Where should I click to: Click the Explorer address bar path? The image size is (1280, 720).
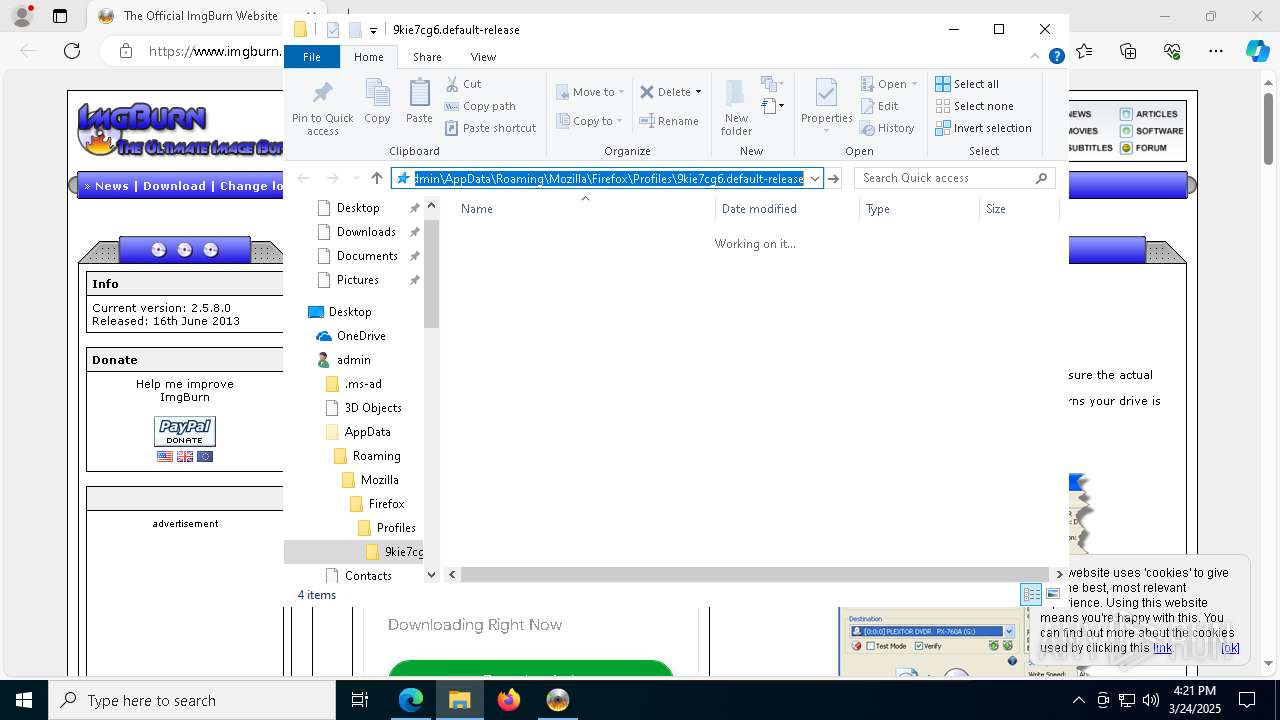607,178
